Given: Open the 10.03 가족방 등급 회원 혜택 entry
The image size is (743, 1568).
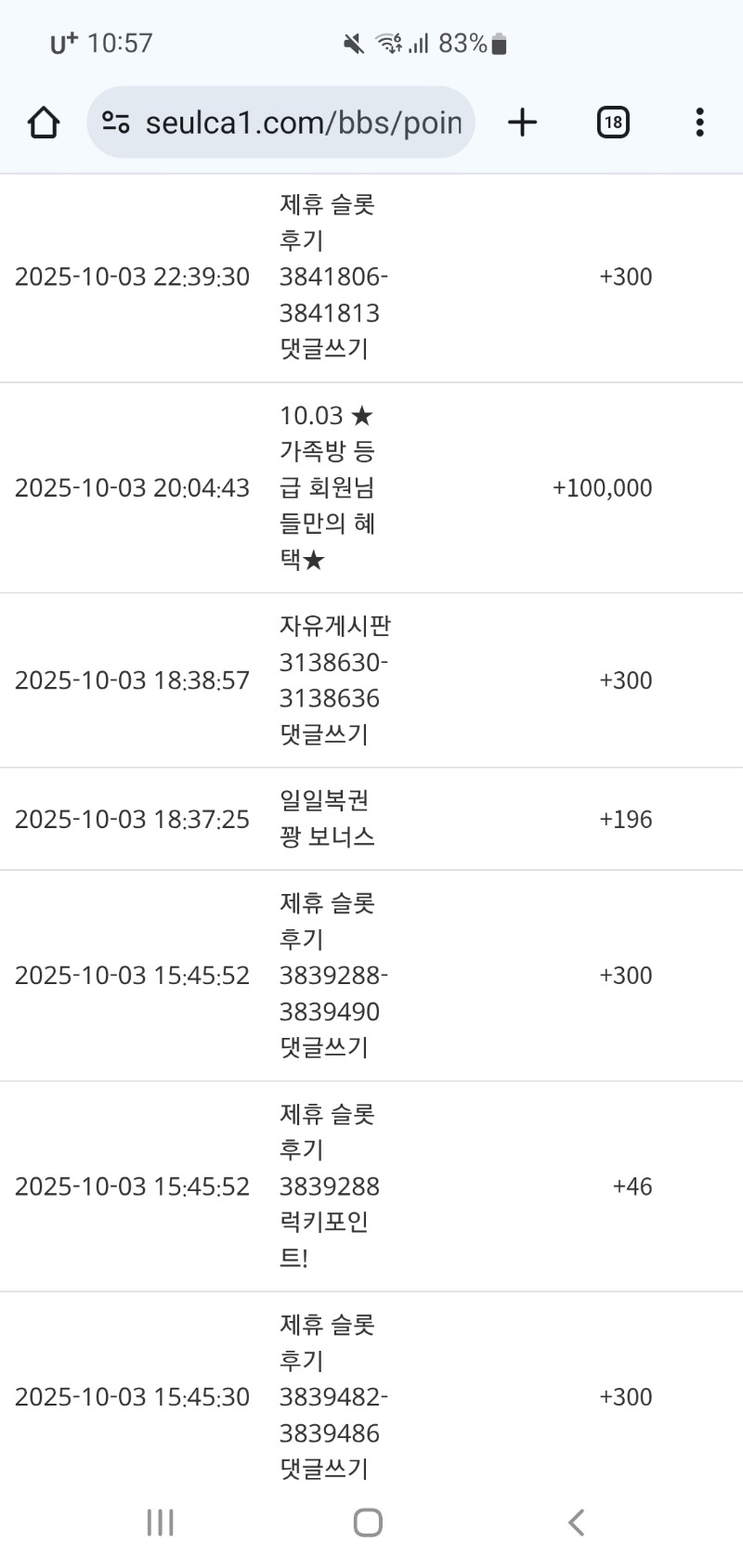Looking at the screenshot, I should coord(327,487).
